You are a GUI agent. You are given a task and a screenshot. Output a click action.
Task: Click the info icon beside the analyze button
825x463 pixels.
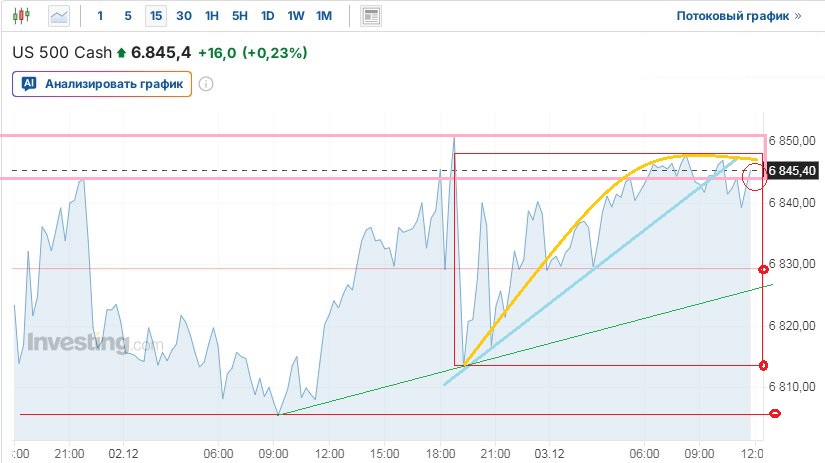(206, 84)
